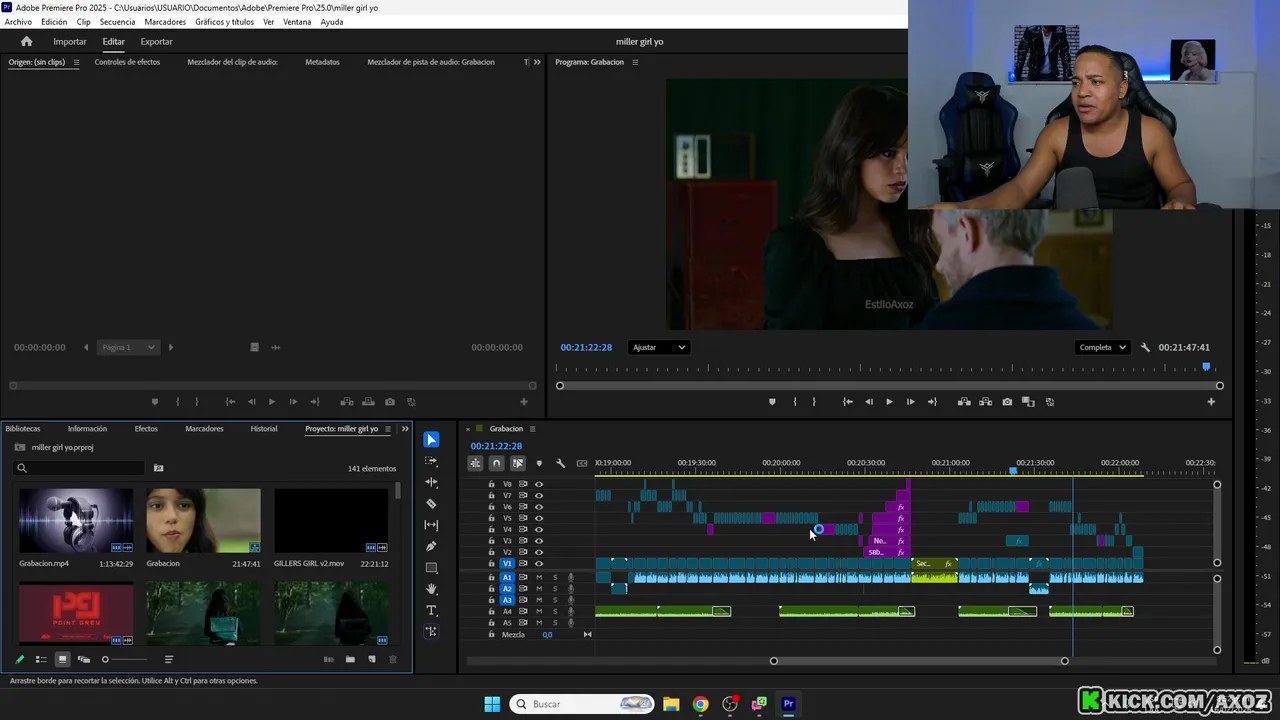The height and width of the screenshot is (720, 1280).
Task: Open the Gráficos y títulos menu
Action: pyautogui.click(x=224, y=22)
